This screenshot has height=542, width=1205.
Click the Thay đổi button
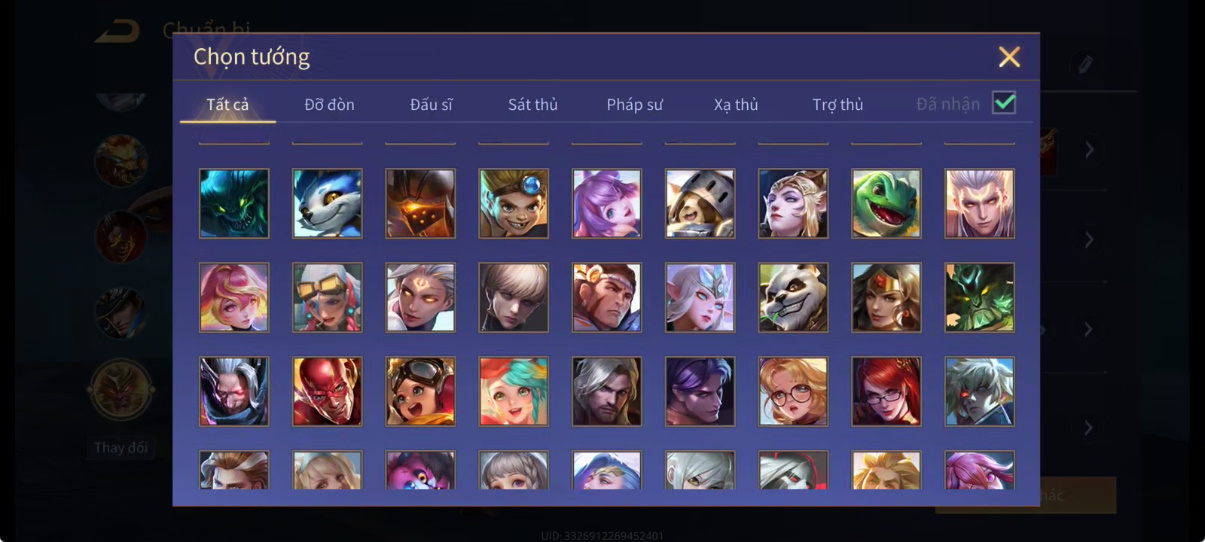121,447
